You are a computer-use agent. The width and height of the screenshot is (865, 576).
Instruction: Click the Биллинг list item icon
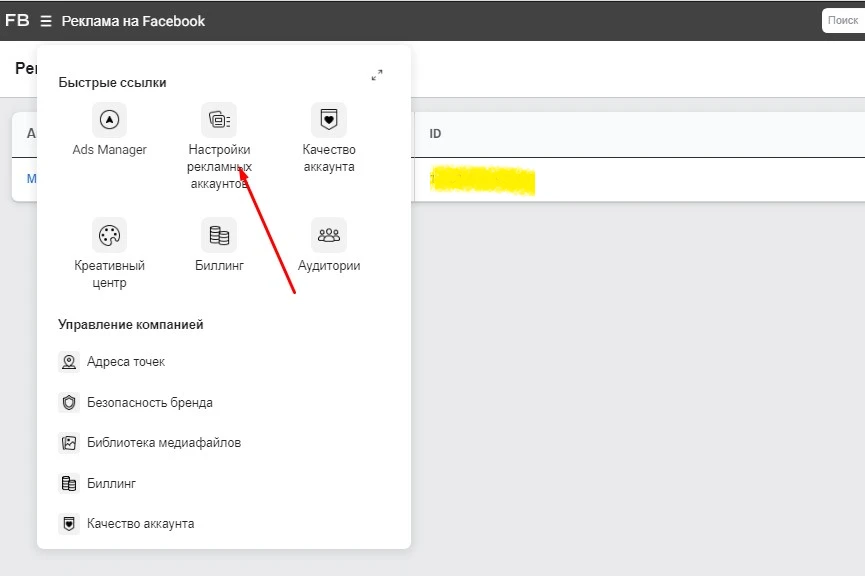click(69, 483)
